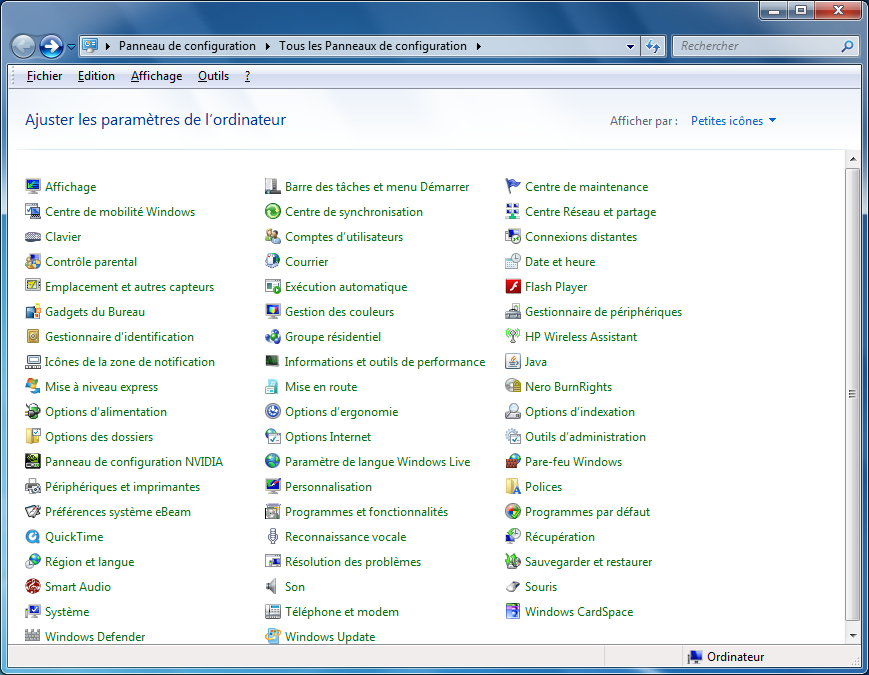Open the Smart Audio icon
869x675 pixels.
tap(33, 586)
